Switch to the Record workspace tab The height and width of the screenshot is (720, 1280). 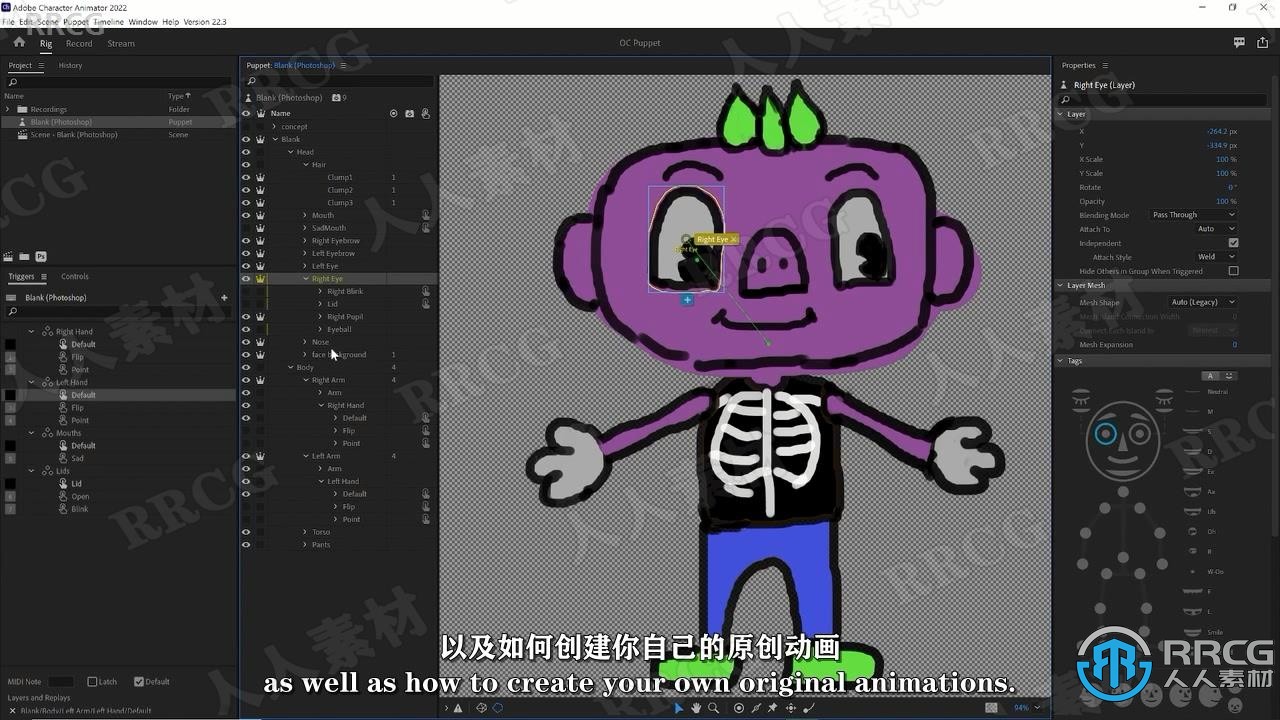point(79,44)
